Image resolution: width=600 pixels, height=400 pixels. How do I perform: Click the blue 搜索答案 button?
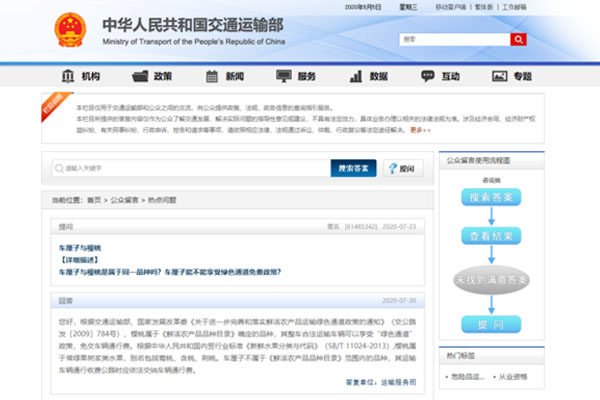point(354,168)
